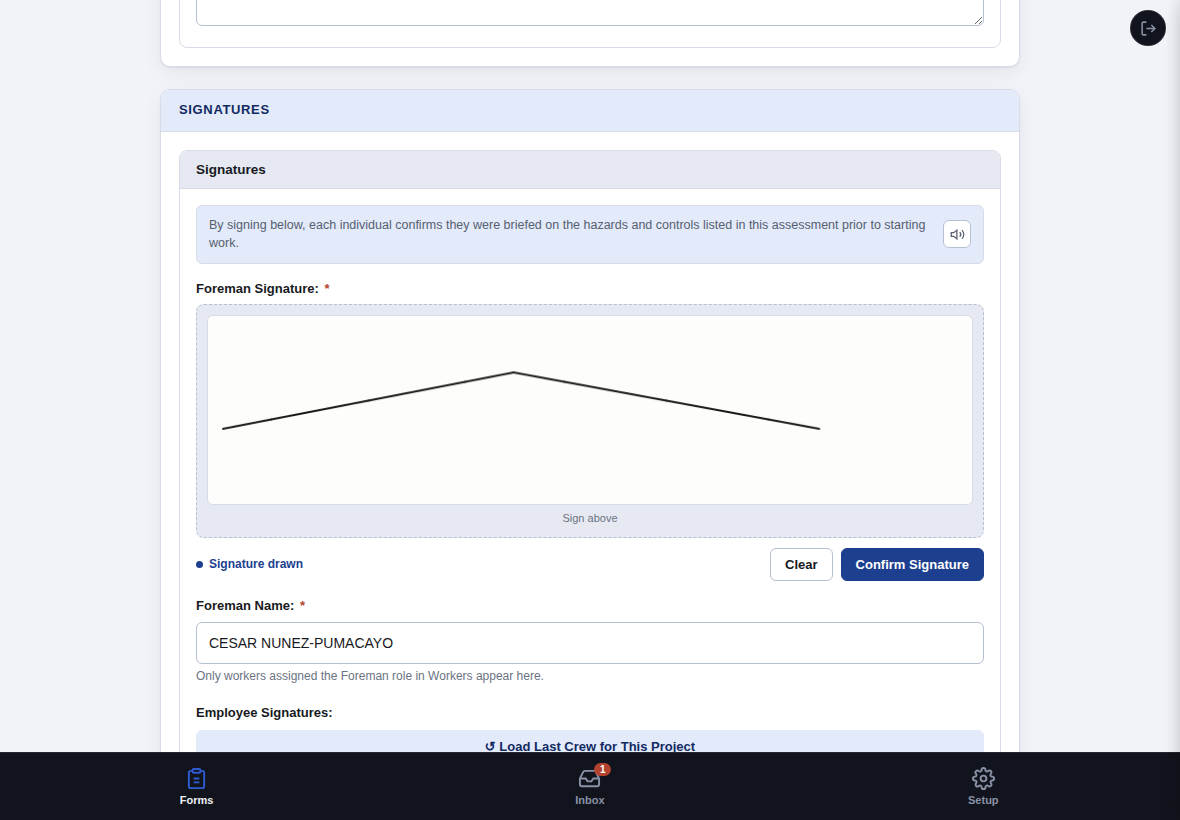The width and height of the screenshot is (1180, 820).
Task: Open the Inbox tab
Action: point(590,786)
